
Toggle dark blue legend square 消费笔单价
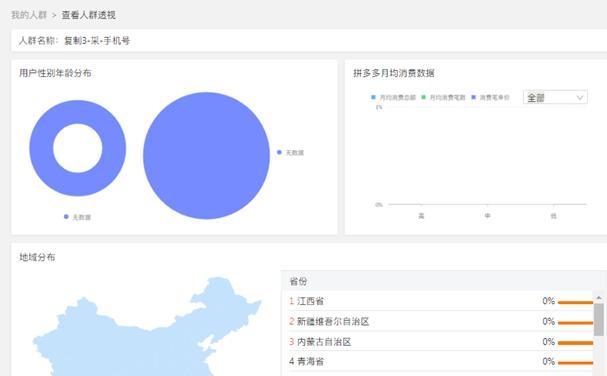[x=473, y=97]
